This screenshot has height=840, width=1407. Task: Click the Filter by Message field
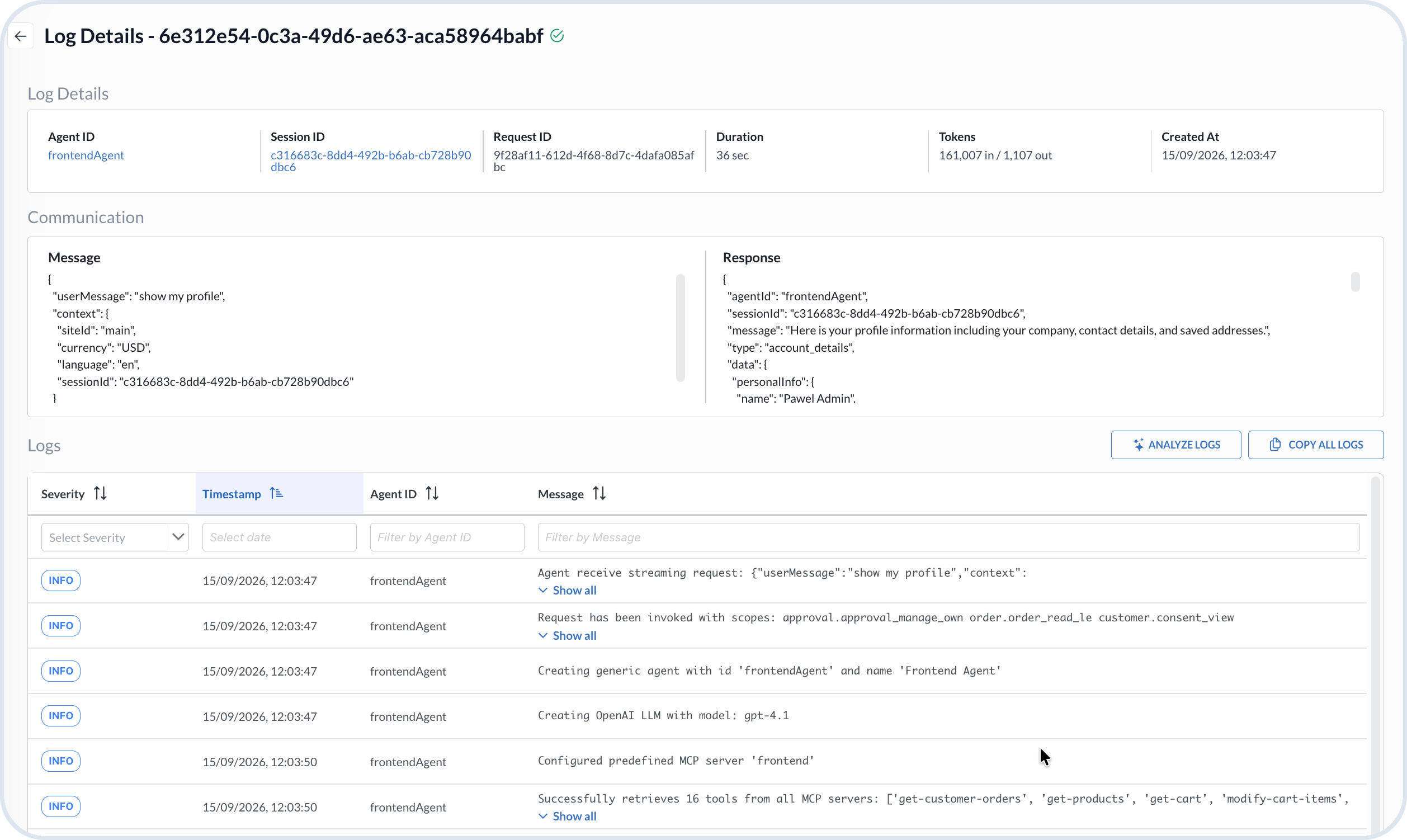tap(948, 537)
